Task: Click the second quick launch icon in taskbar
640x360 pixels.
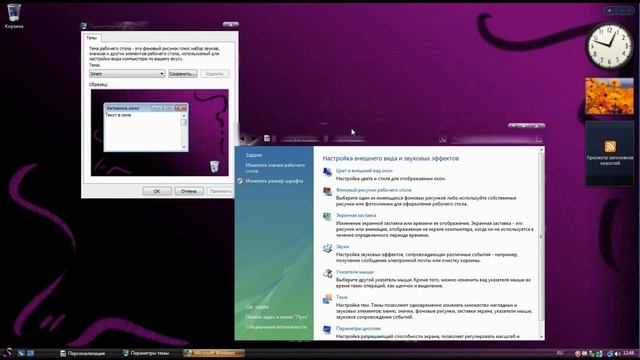Action: pos(30,353)
